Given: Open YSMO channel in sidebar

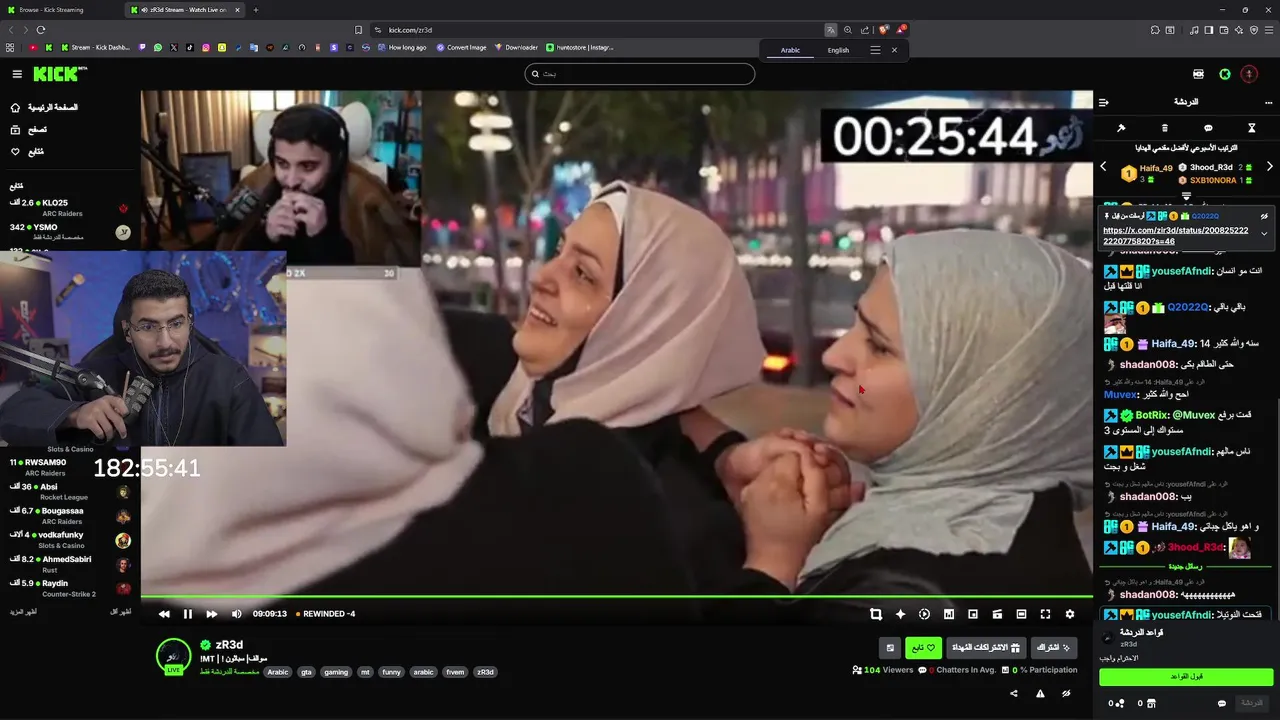Looking at the screenshot, I should tap(68, 232).
